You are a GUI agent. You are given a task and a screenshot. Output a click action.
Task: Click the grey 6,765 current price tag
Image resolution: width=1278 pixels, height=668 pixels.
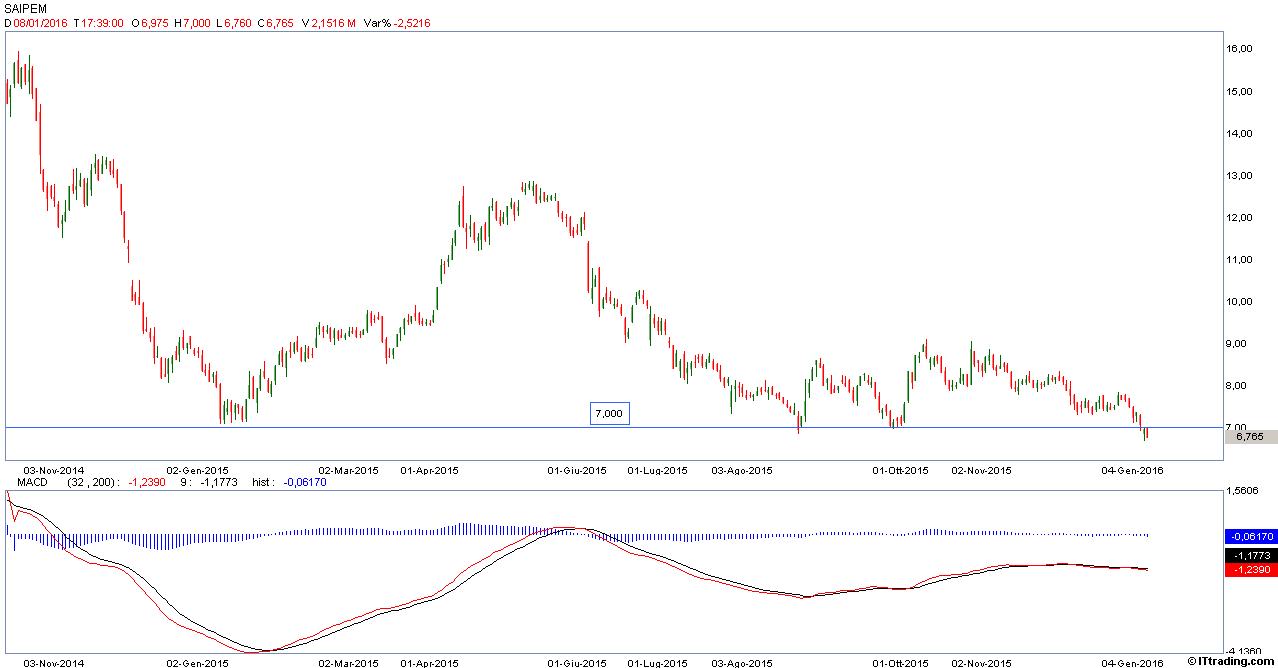1250,436
